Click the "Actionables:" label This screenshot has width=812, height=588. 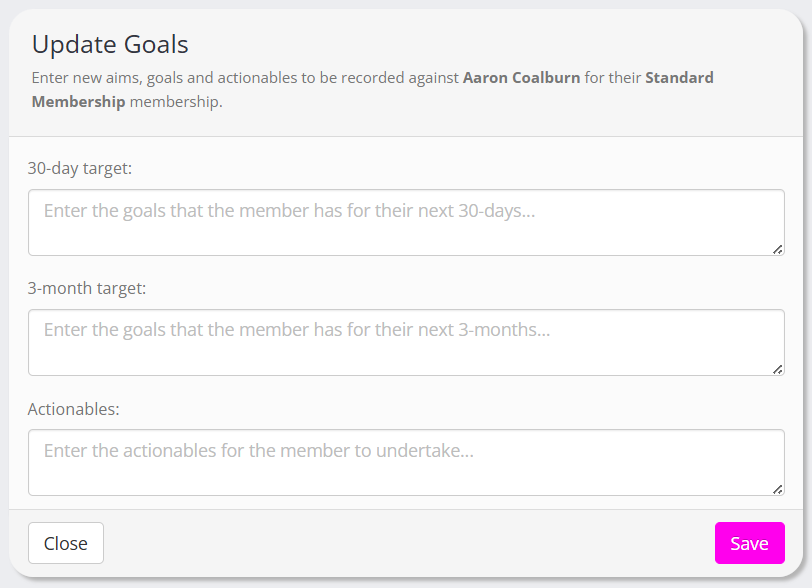[x=73, y=409]
